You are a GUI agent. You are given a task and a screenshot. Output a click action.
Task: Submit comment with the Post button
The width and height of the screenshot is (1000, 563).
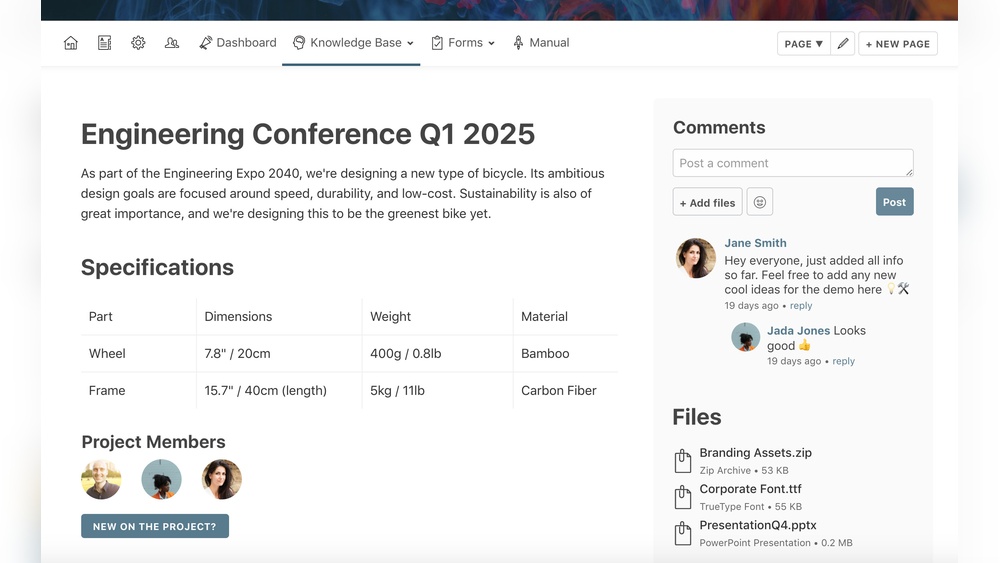(x=894, y=202)
